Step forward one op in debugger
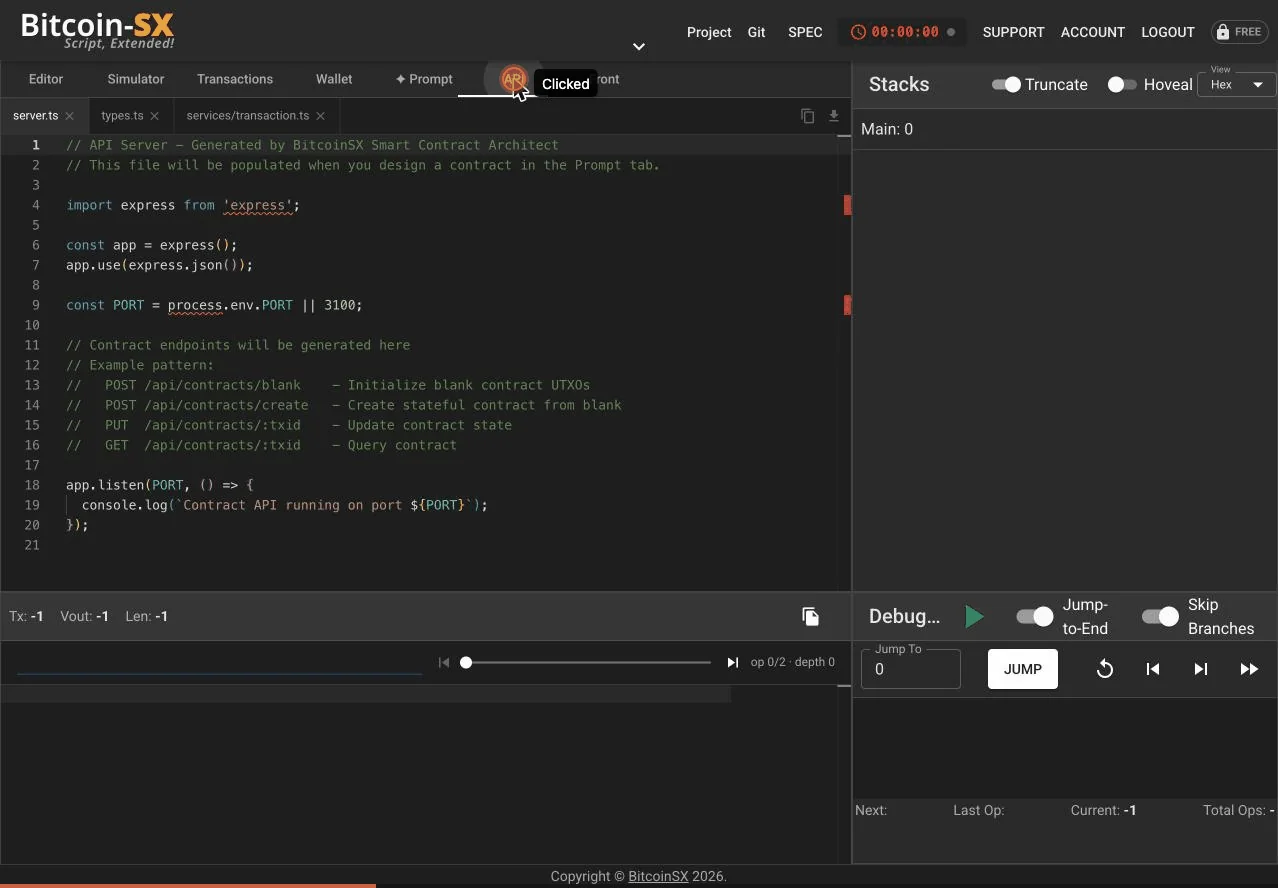 click(x=1201, y=669)
